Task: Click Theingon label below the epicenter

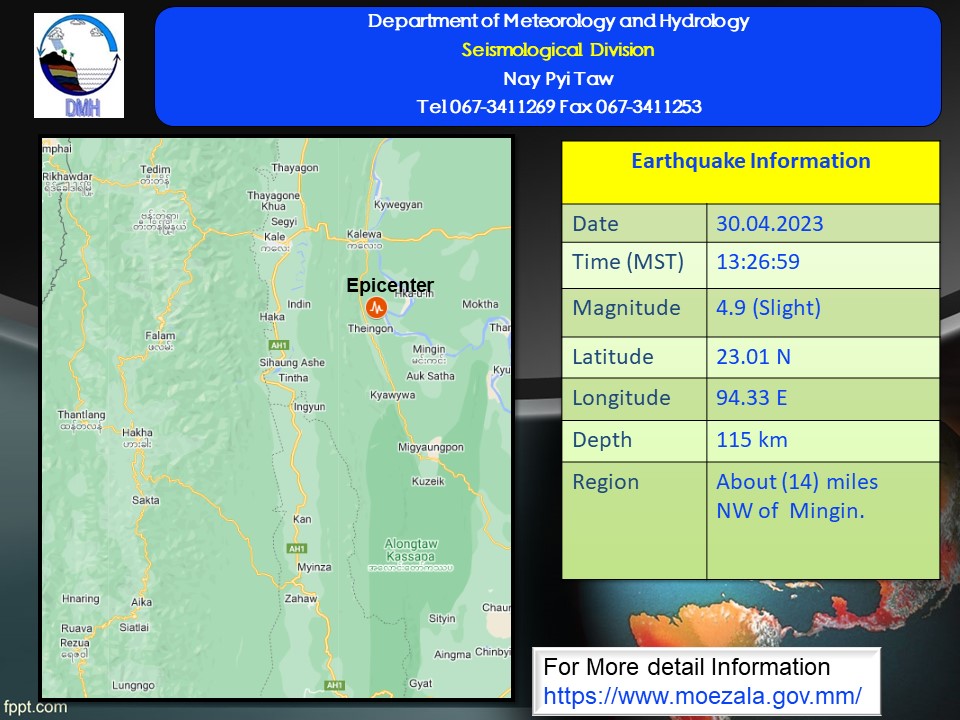Action: [370, 328]
